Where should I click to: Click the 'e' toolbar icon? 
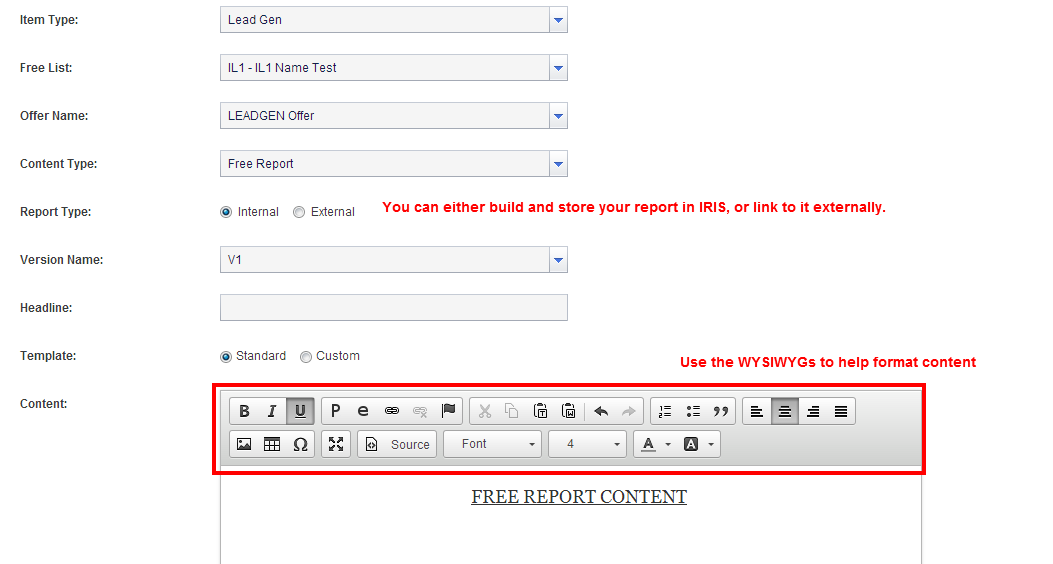(x=363, y=410)
